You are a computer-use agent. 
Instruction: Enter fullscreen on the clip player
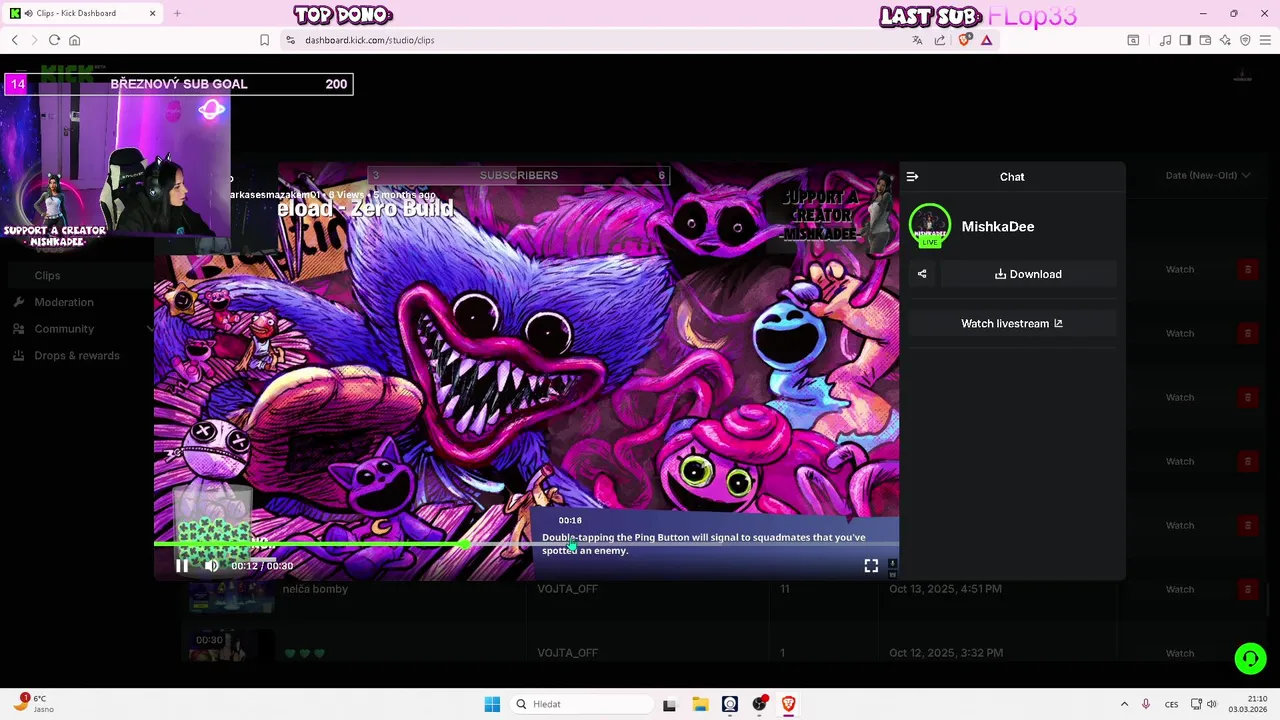point(871,566)
